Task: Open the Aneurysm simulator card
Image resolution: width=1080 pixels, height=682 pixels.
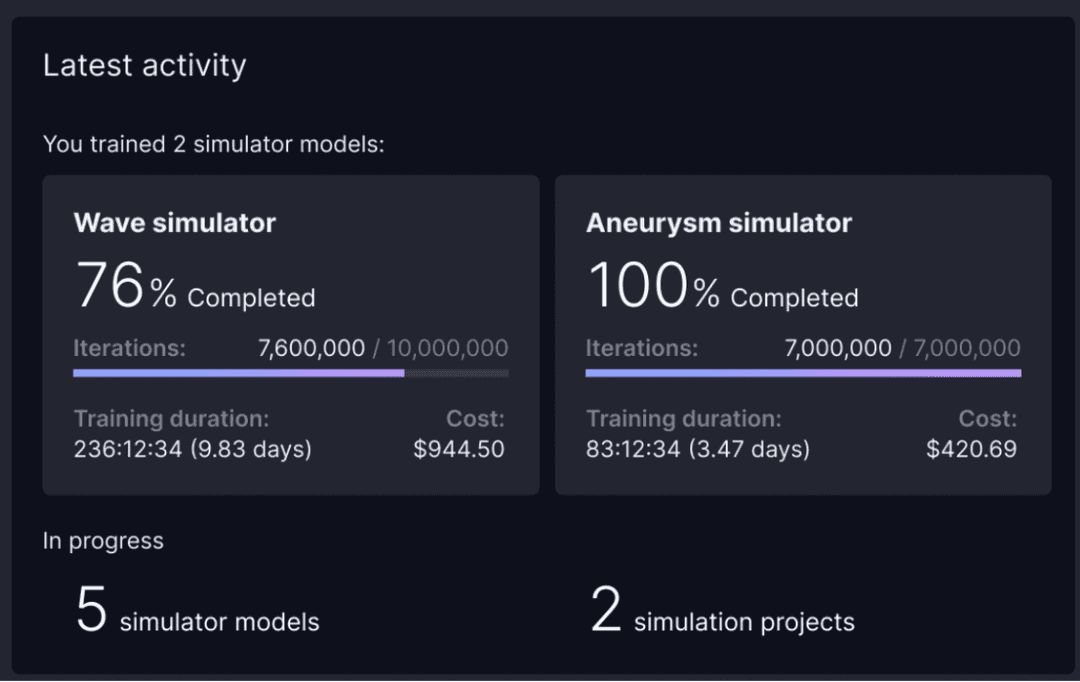Action: [x=803, y=335]
